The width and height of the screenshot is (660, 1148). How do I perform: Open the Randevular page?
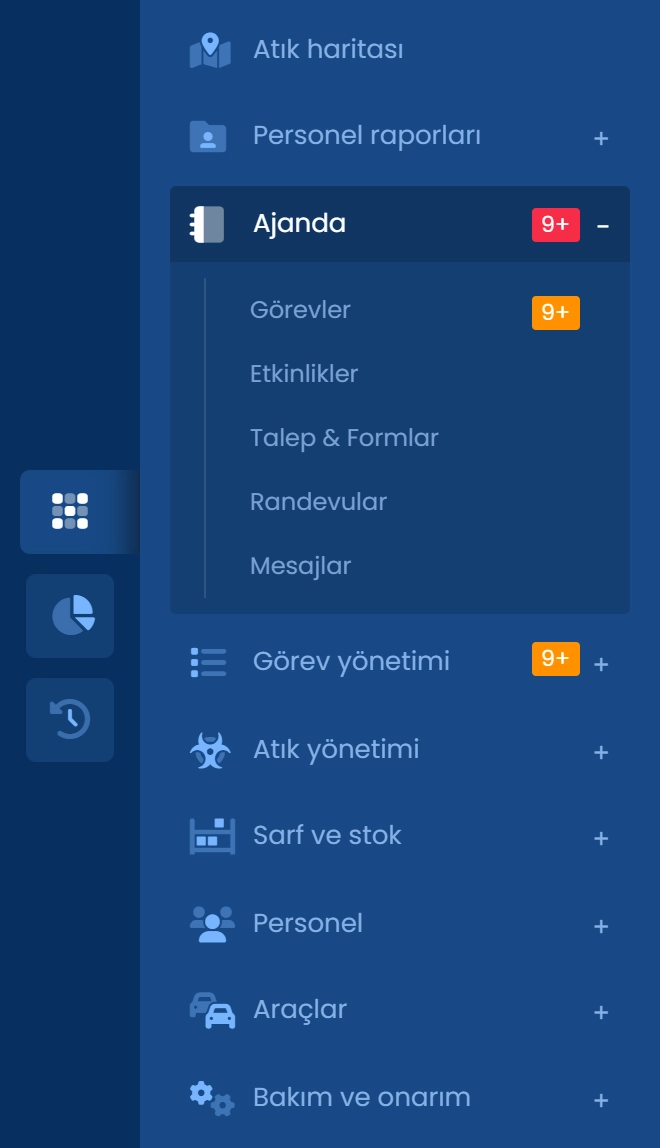click(317, 502)
